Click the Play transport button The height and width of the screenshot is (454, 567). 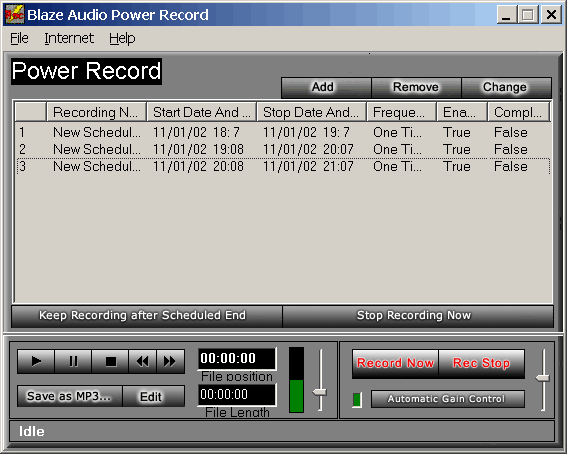tap(36, 361)
